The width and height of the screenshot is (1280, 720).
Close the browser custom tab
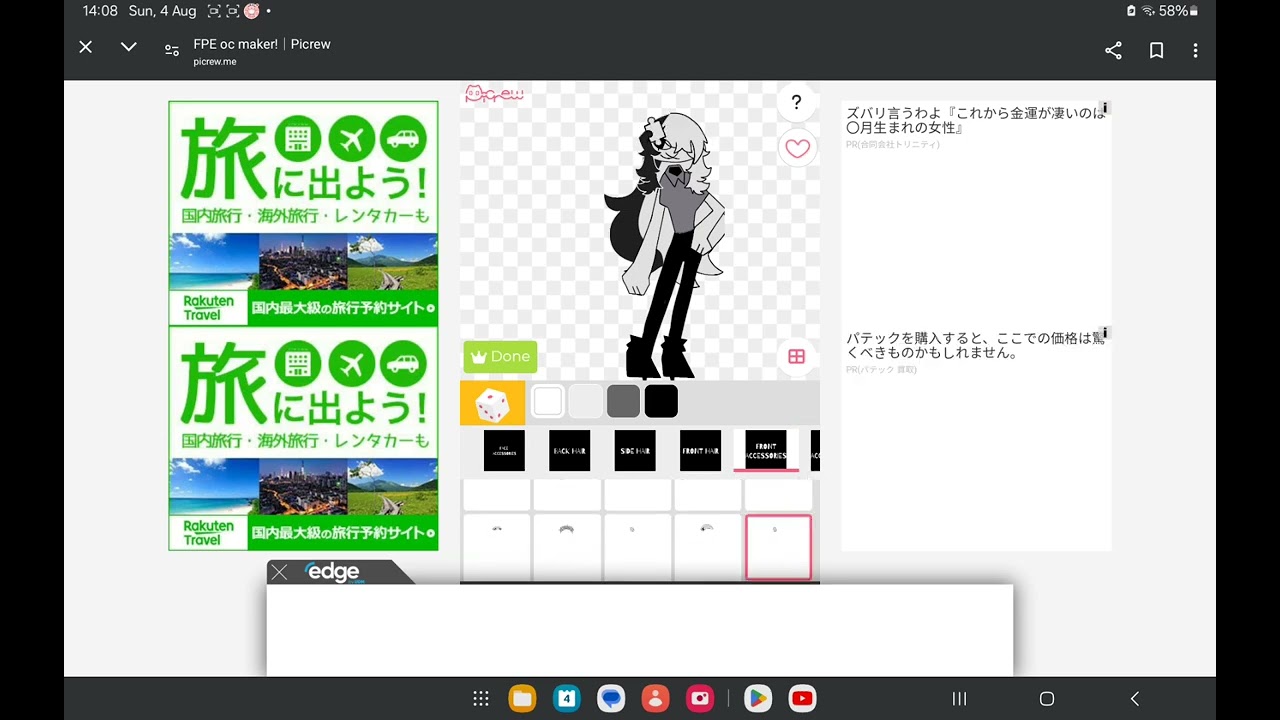pyautogui.click(x=86, y=47)
